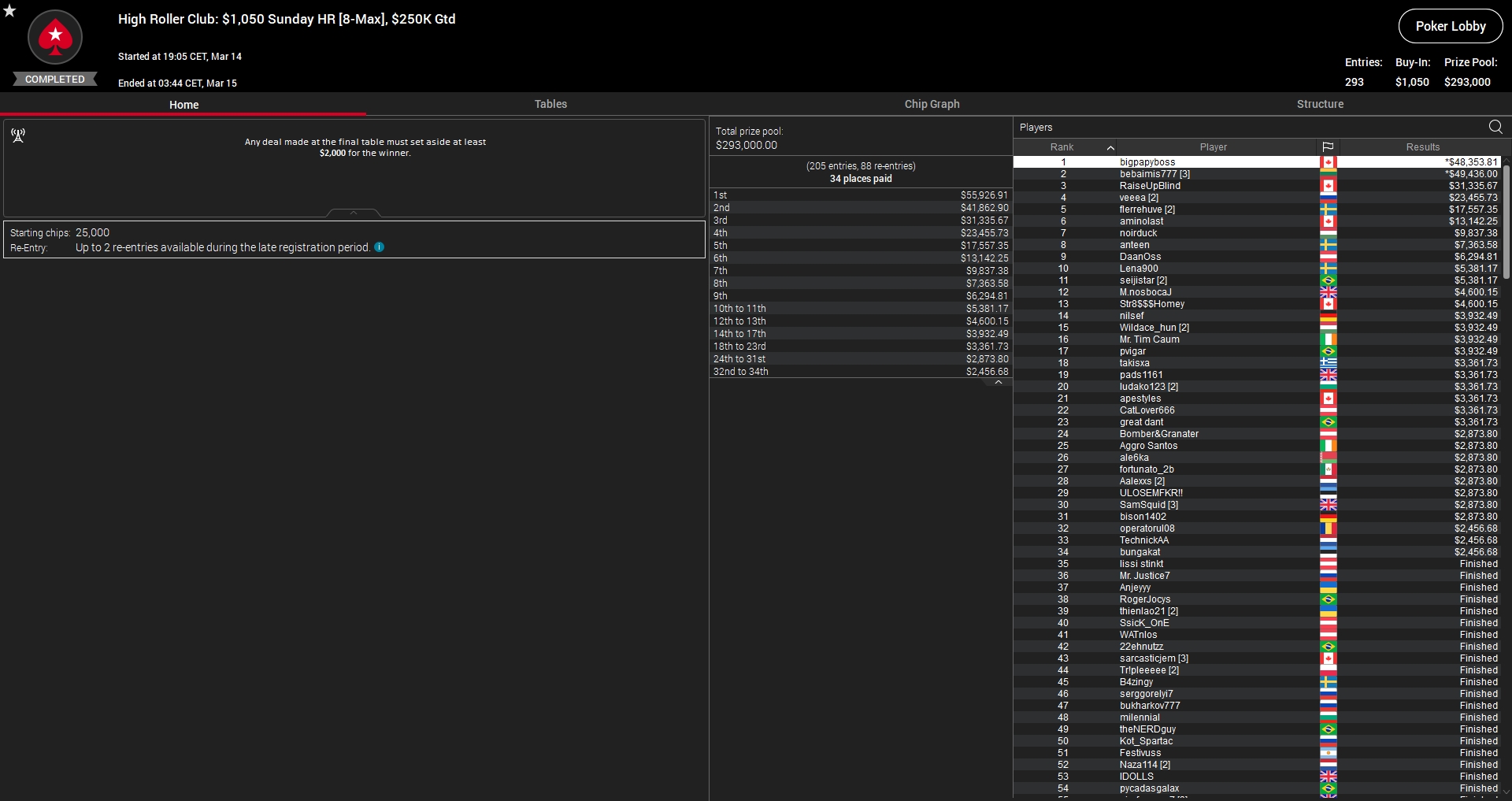Click Anjeyyy Ukraine flag icon
Image resolution: width=1512 pixels, height=801 pixels.
coord(1329,588)
